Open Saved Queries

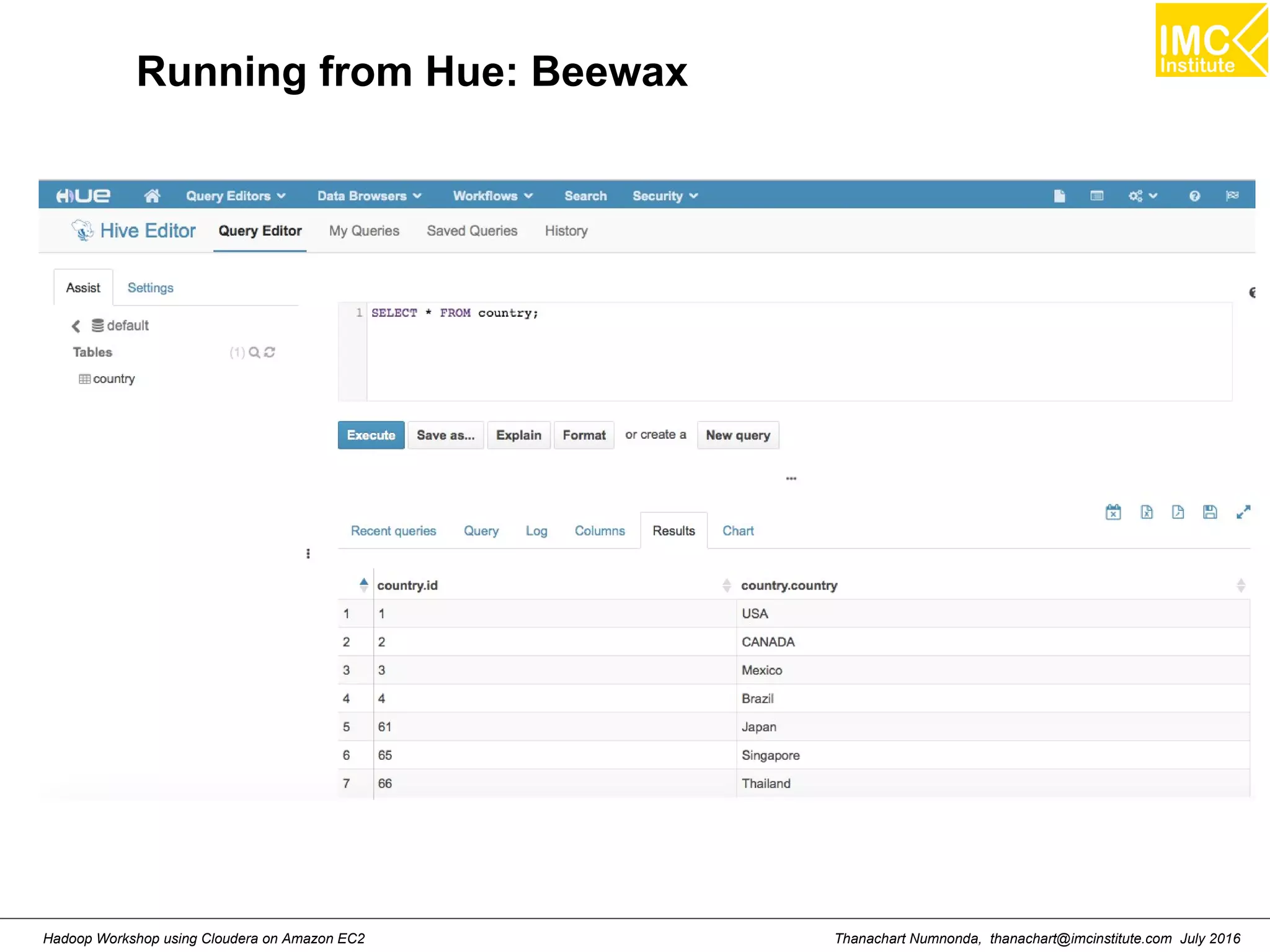[472, 231]
